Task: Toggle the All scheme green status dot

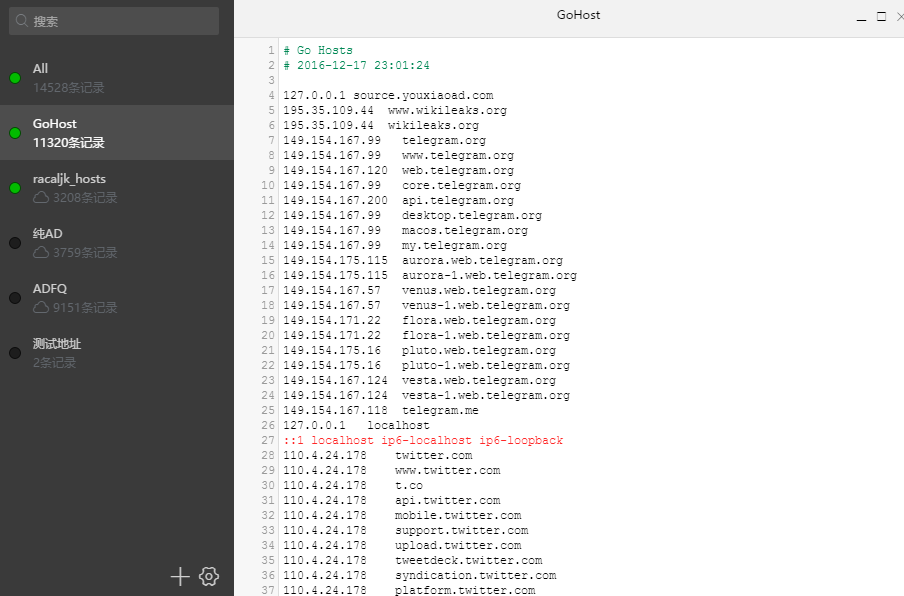Action: pos(16,78)
